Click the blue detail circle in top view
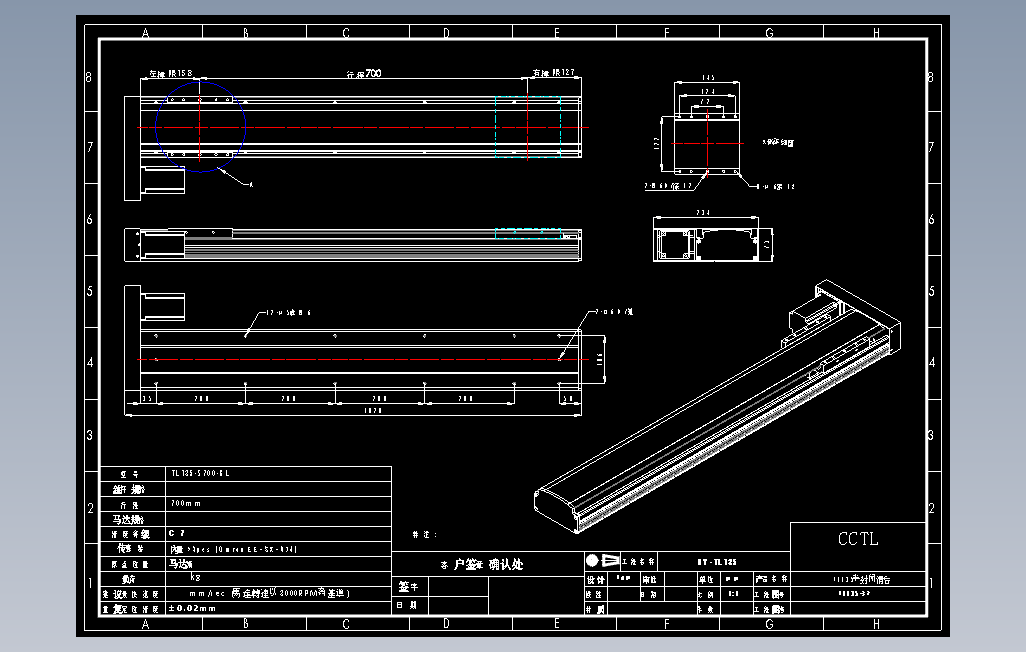Viewport: 1026px width, 652px height. 200,127
